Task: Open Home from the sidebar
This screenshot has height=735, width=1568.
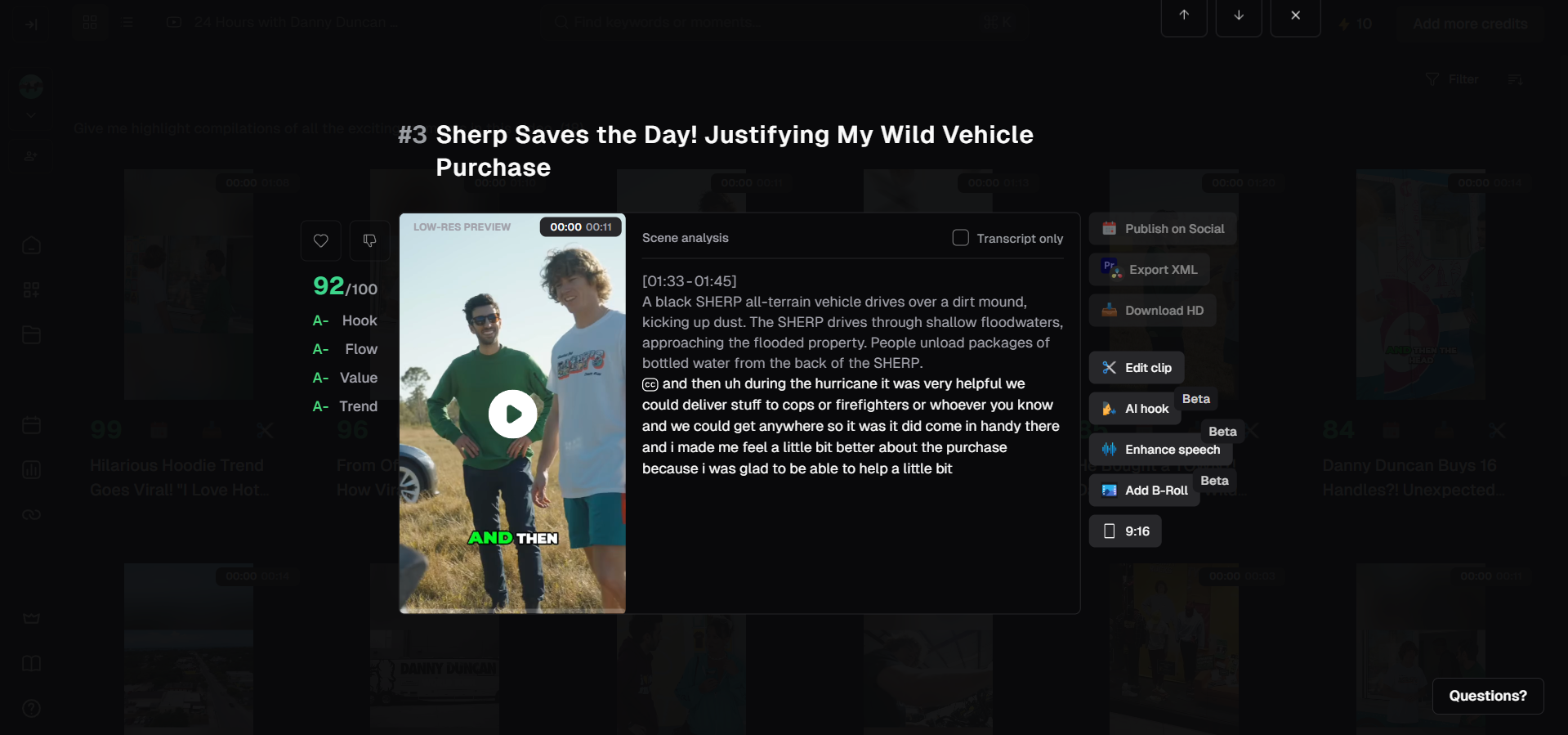Action: click(31, 245)
